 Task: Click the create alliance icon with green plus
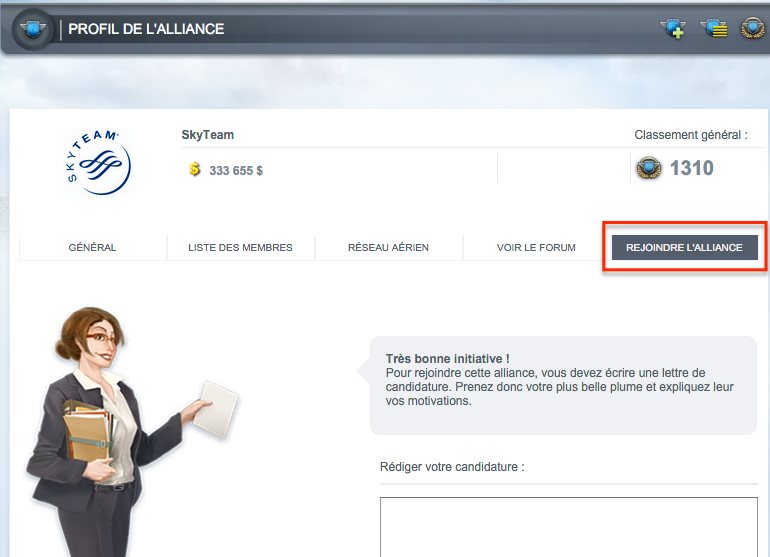click(x=673, y=28)
